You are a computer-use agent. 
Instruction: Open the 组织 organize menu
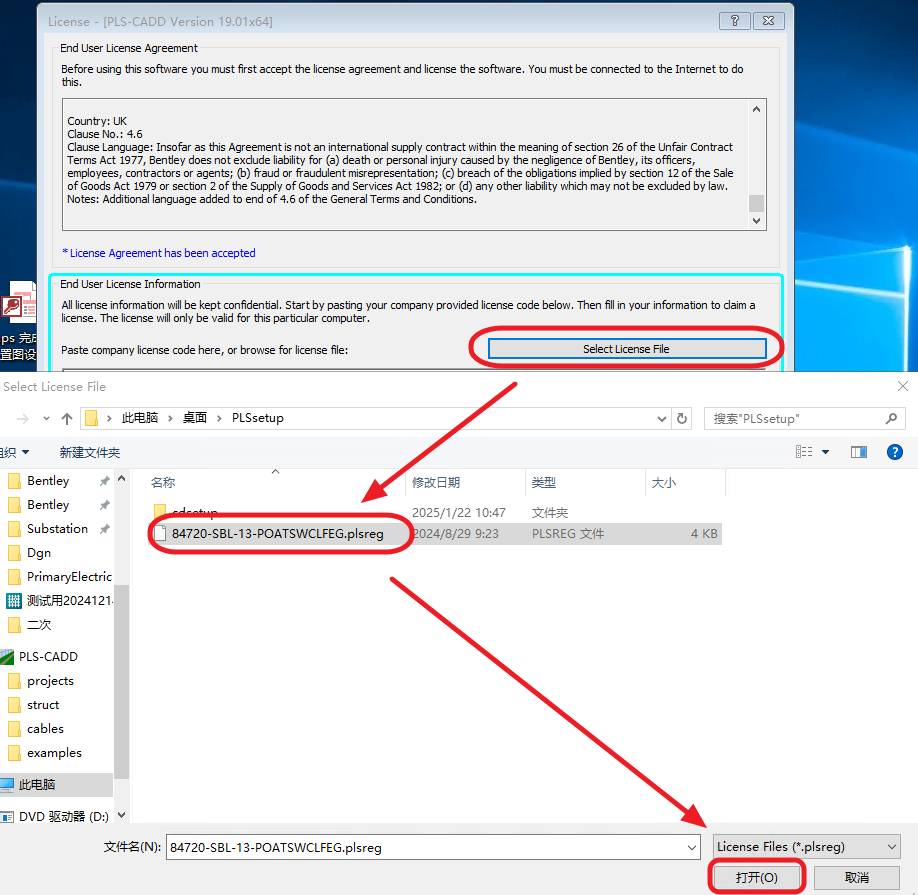pyautogui.click(x=15, y=452)
